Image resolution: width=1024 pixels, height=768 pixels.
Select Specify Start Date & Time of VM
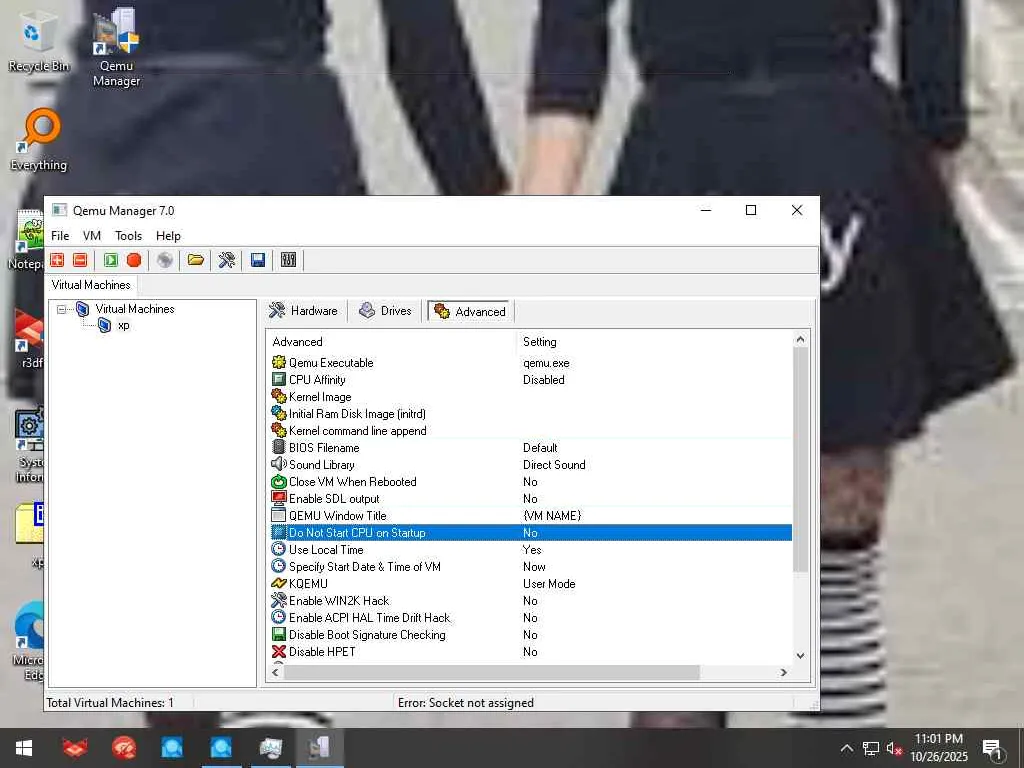pyautogui.click(x=531, y=566)
